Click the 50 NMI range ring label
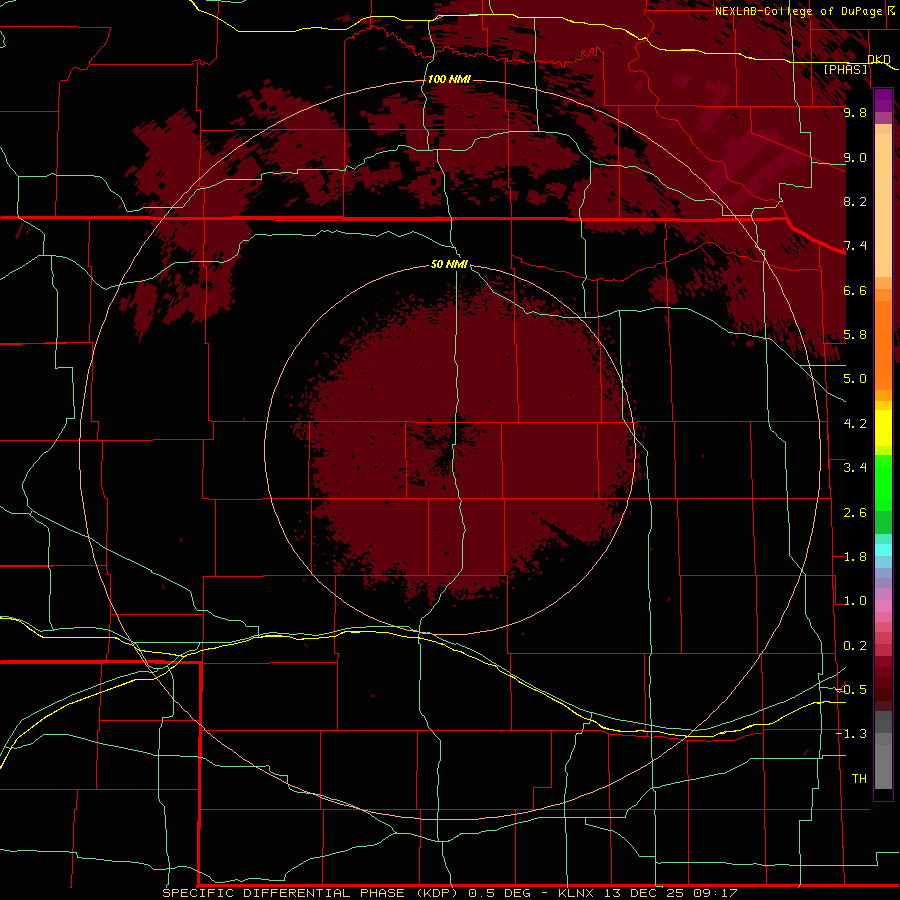The width and height of the screenshot is (900, 900). coord(449,264)
